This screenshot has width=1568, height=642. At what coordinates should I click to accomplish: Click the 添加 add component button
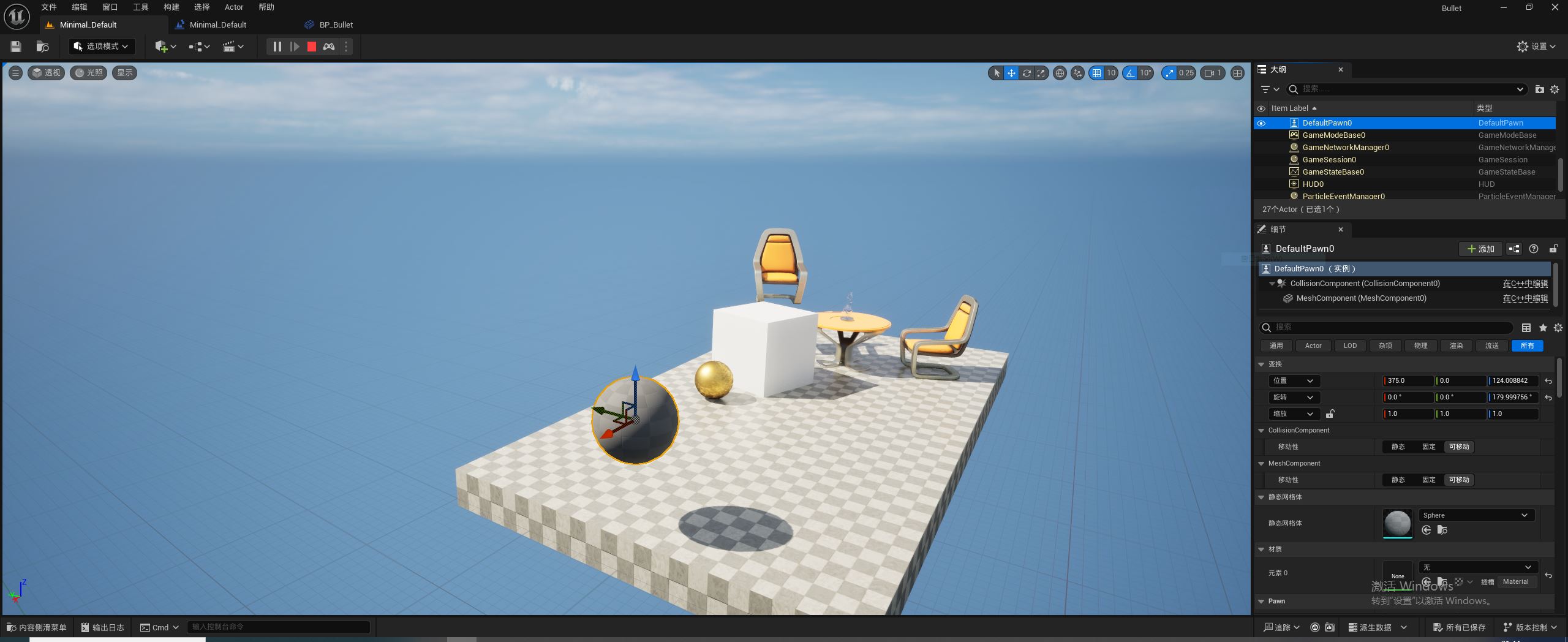tap(1480, 249)
